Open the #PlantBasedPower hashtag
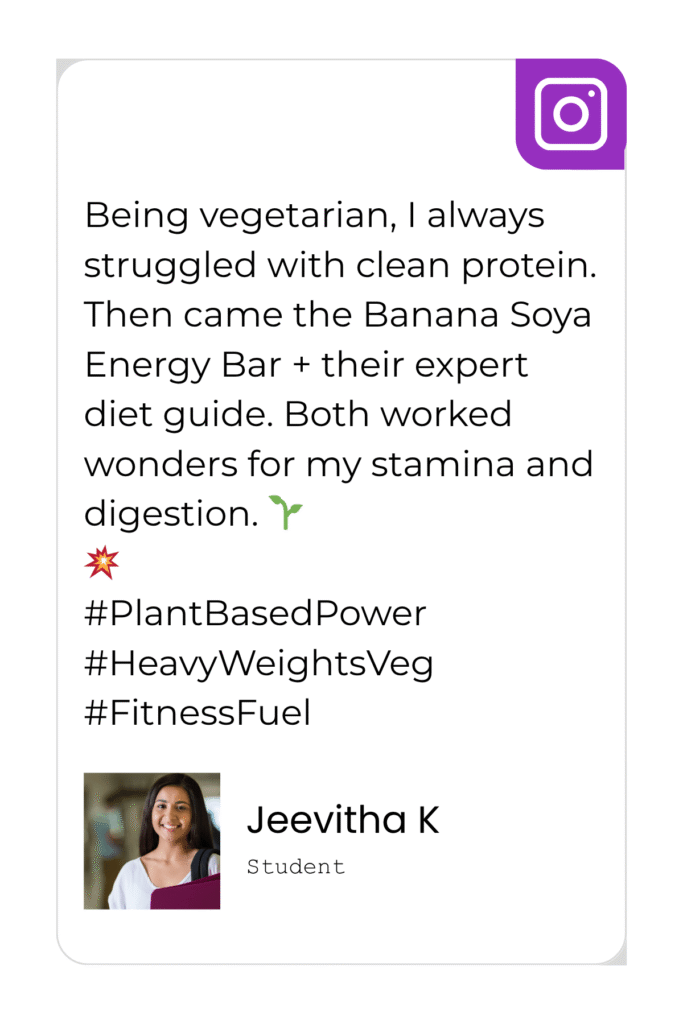This screenshot has width=683, height=1024. tap(255, 614)
